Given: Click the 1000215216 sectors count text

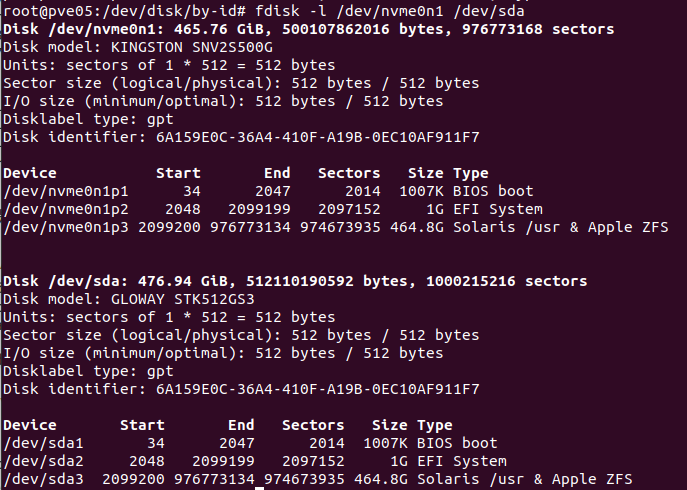Looking at the screenshot, I should (x=506, y=281).
